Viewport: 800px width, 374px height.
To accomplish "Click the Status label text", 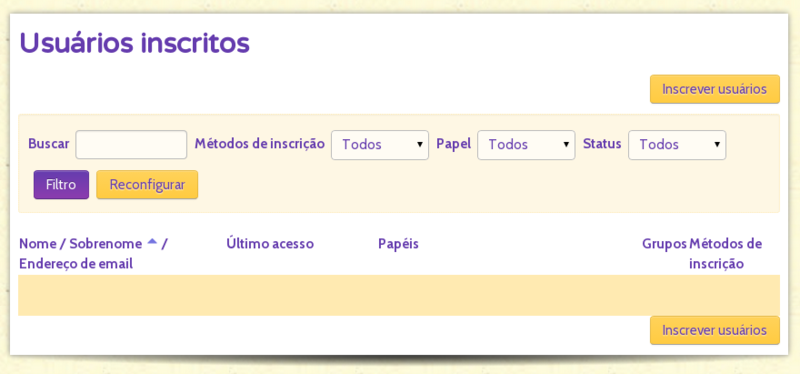I will click(x=602, y=143).
